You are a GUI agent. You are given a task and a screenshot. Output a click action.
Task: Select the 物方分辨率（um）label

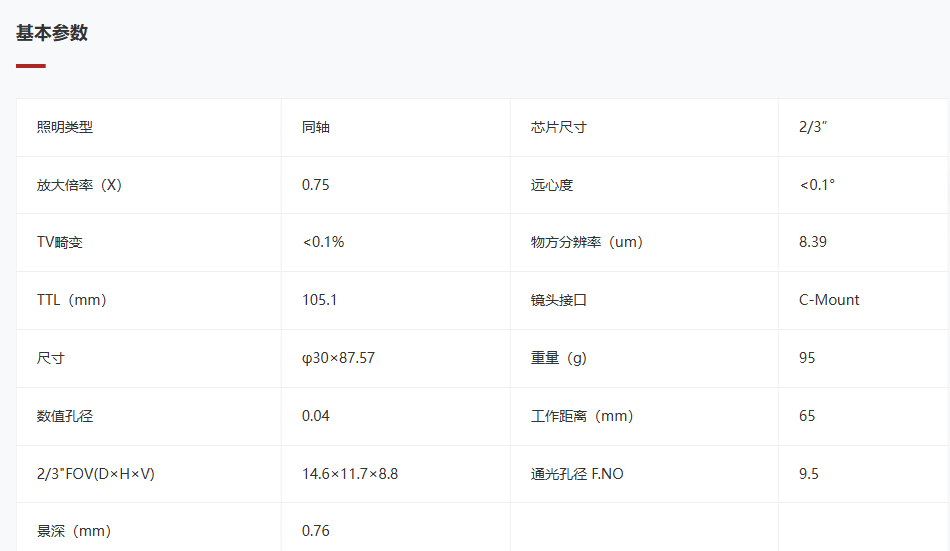586,242
